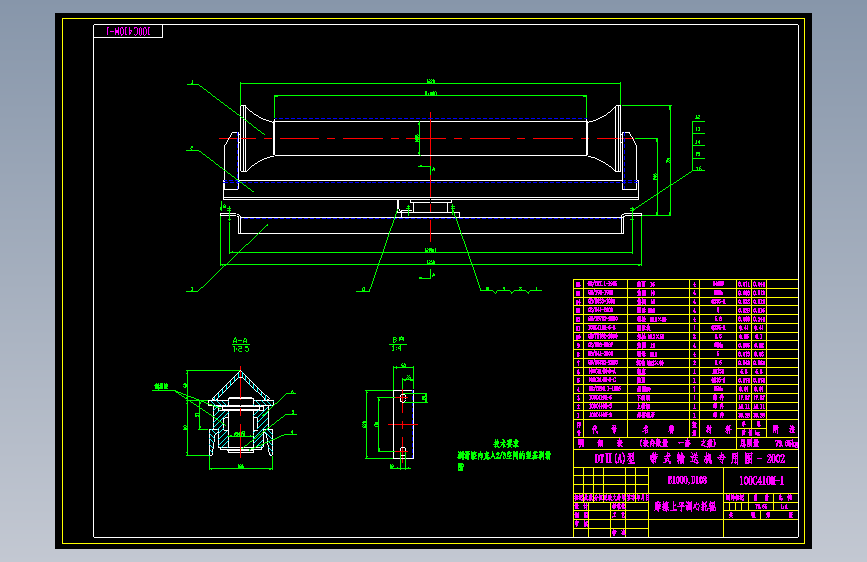Select the 1:2.5 scale text under A-A
Image resolution: width=867 pixels, height=562 pixels.
(241, 349)
